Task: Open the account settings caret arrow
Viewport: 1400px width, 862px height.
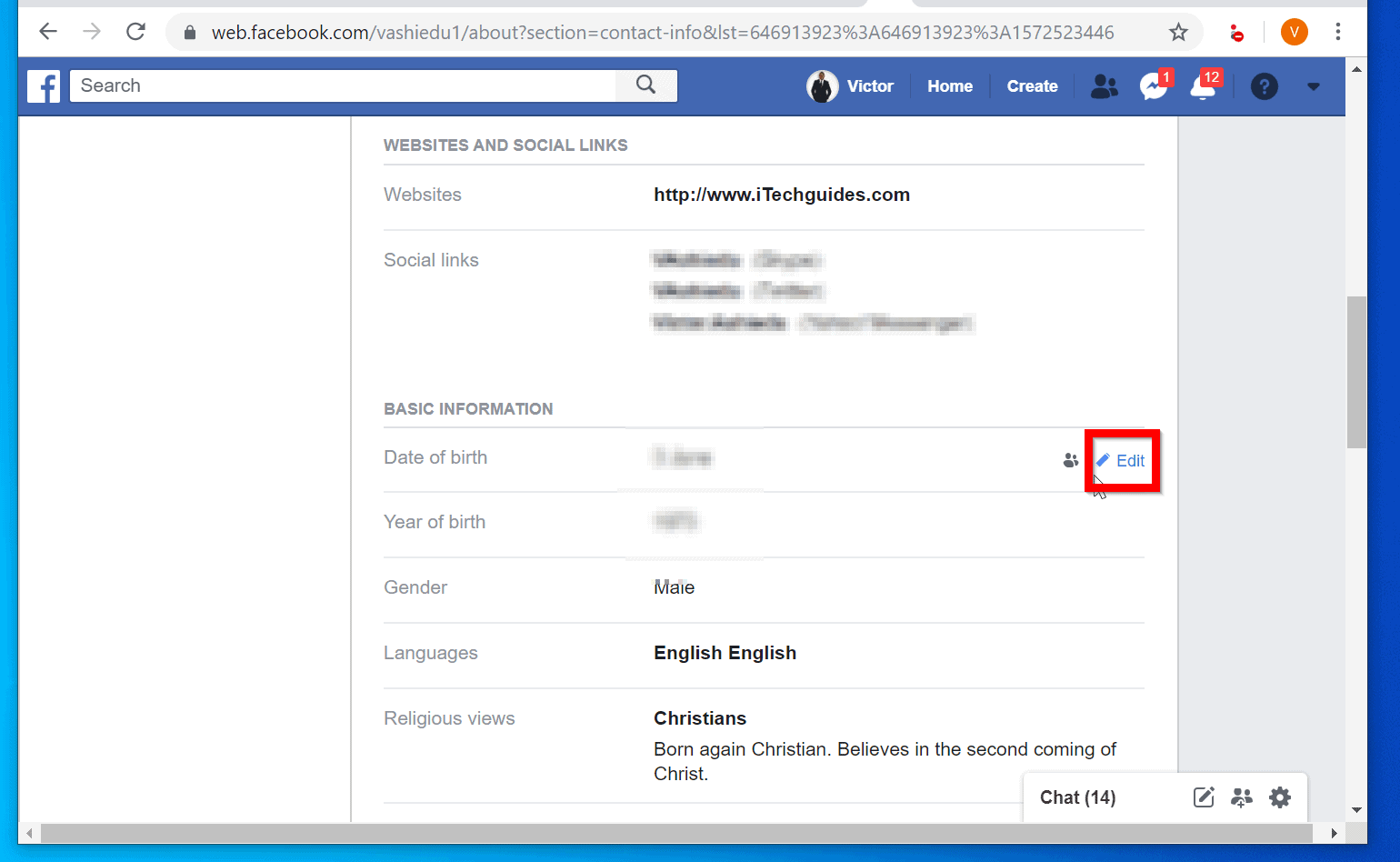Action: click(1313, 86)
